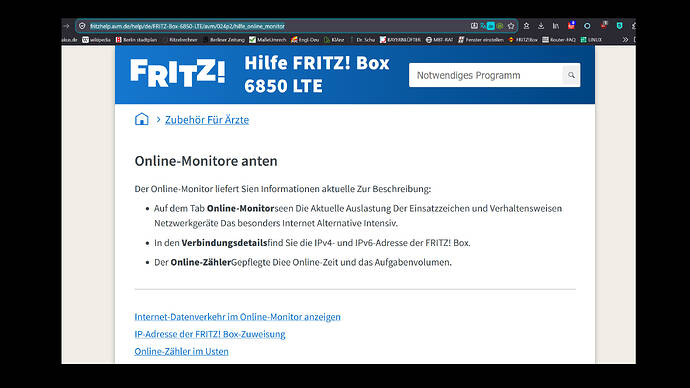Click the teal shield extension icon

pos(620,26)
